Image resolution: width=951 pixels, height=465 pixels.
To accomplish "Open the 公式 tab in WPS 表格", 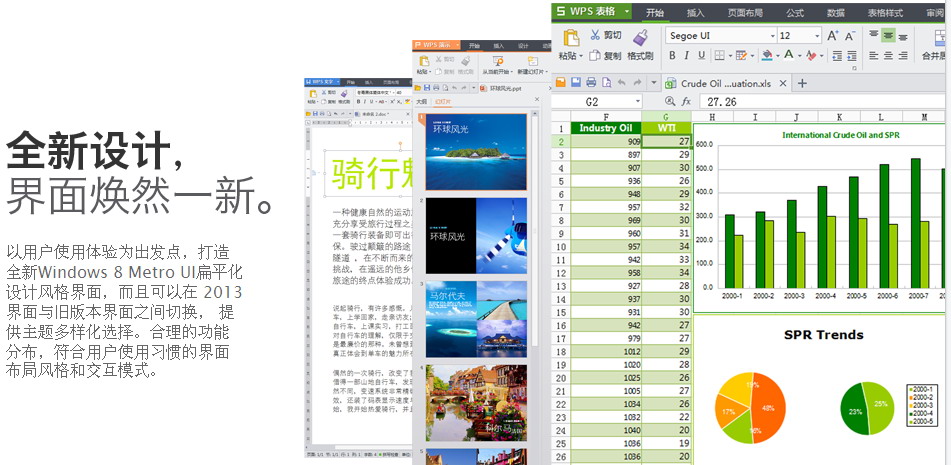I will click(795, 13).
